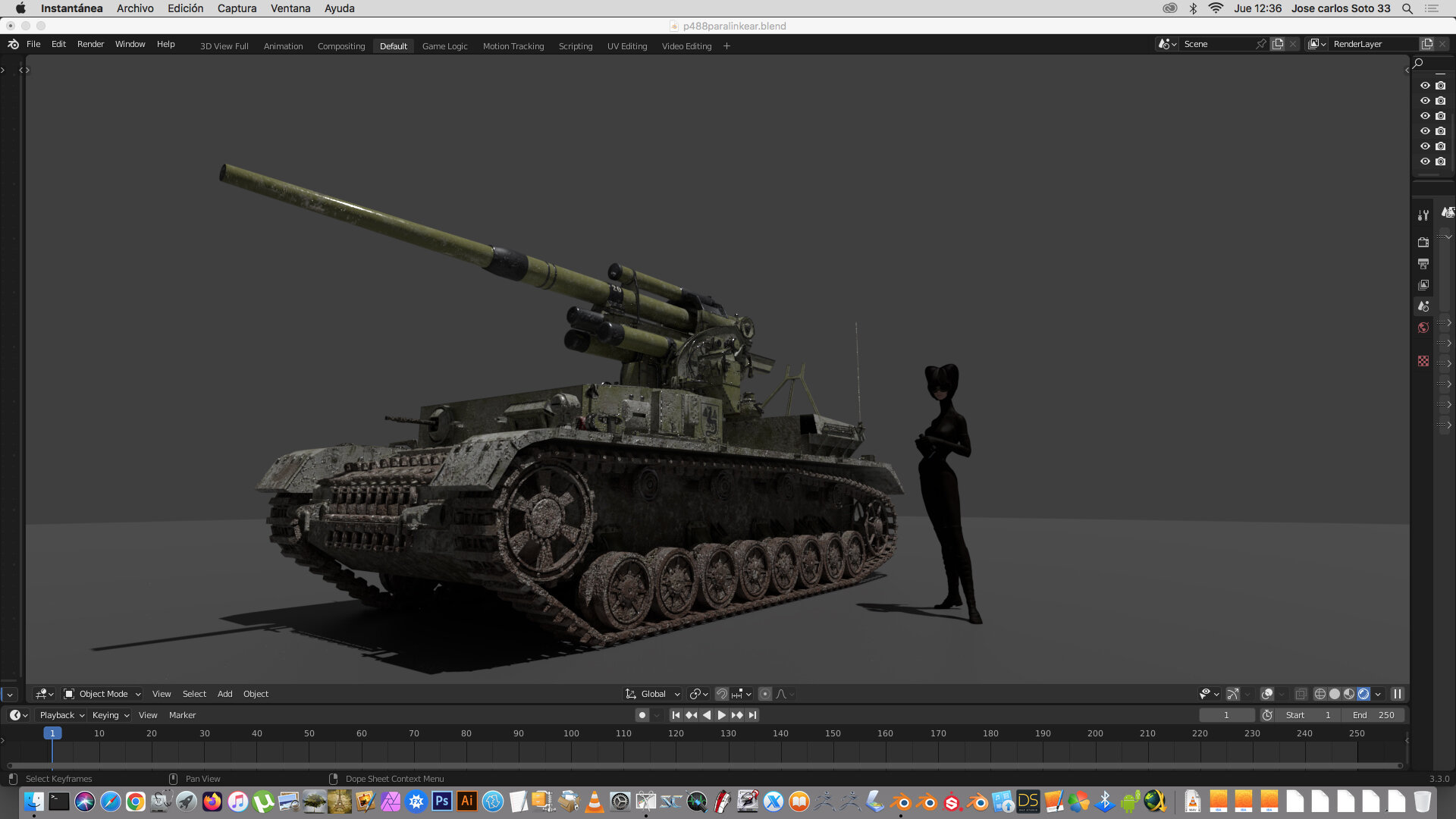
Task: Click the End frame 250 field
Action: (x=1373, y=715)
